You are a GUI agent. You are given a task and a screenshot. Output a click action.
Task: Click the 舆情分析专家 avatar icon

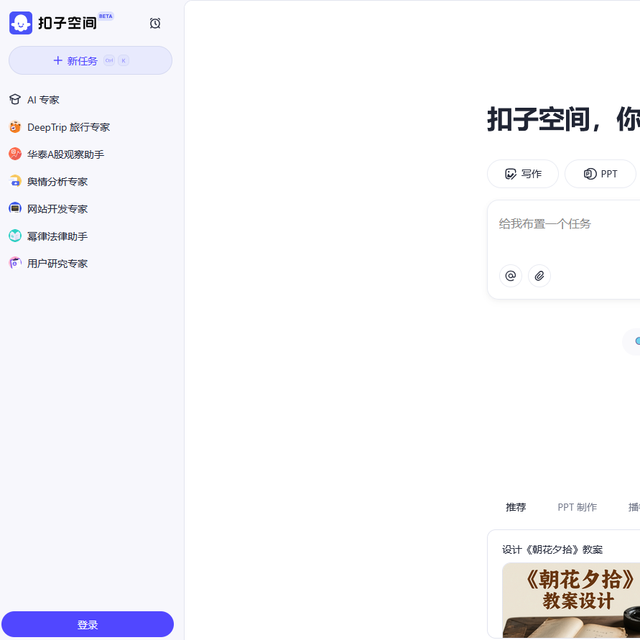(x=15, y=181)
